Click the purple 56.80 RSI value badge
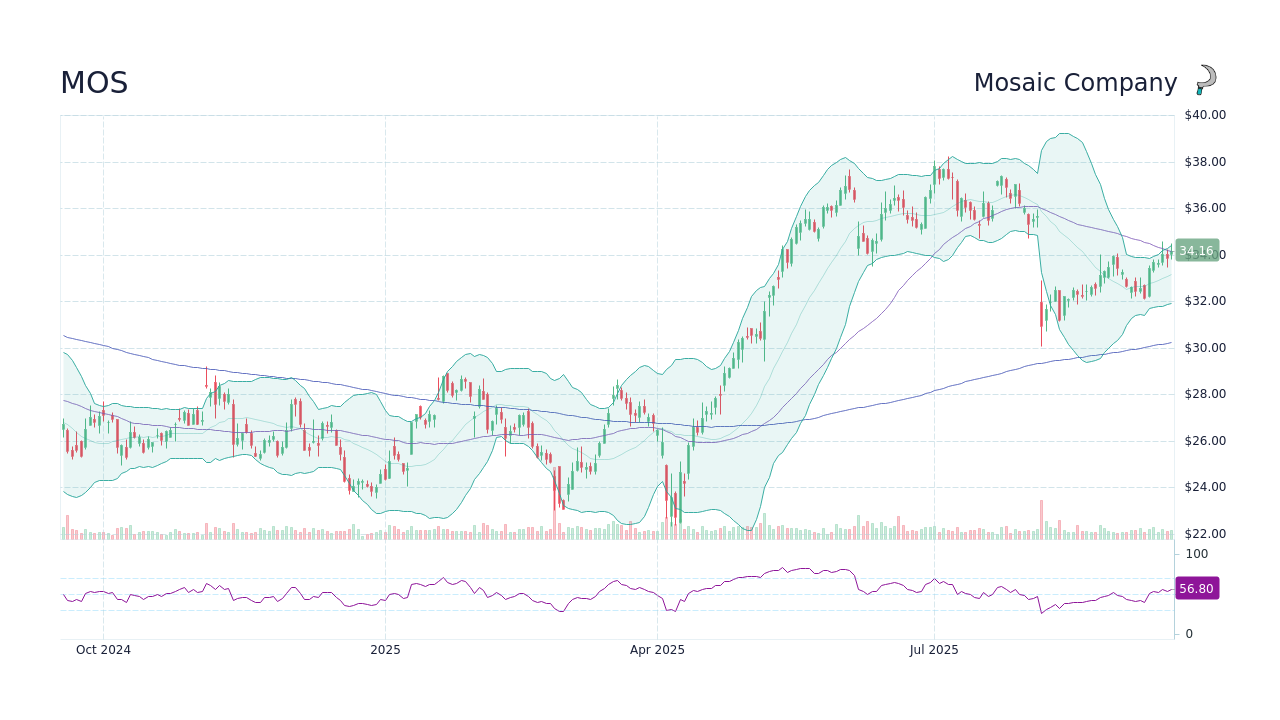 (x=1195, y=589)
